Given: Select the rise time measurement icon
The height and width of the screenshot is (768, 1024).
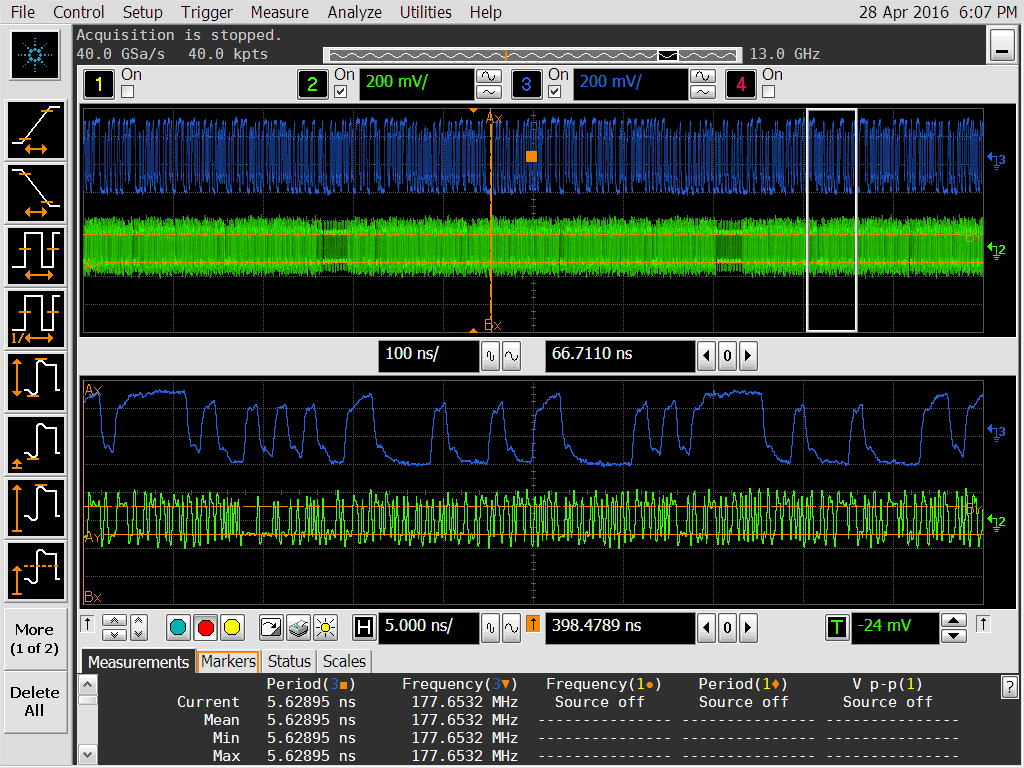Looking at the screenshot, I should pyautogui.click(x=36, y=130).
